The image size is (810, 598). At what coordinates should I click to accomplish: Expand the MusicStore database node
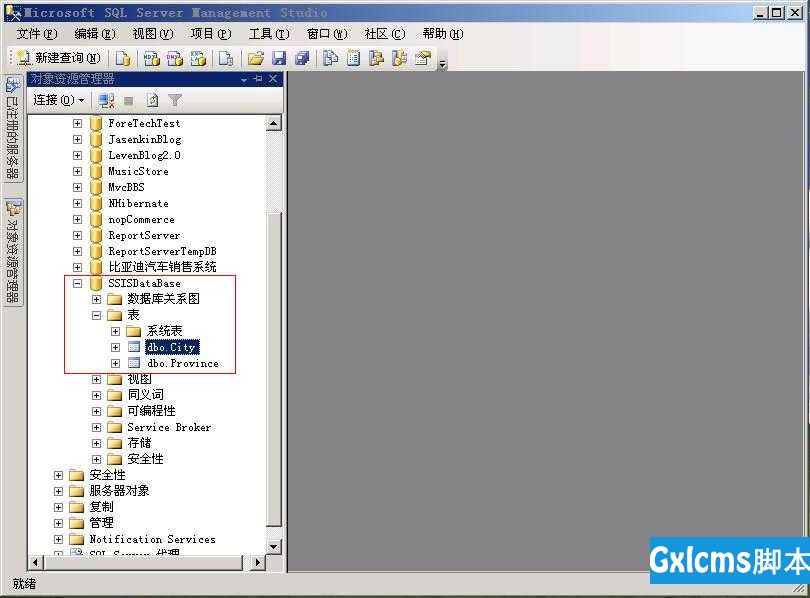(x=77, y=171)
